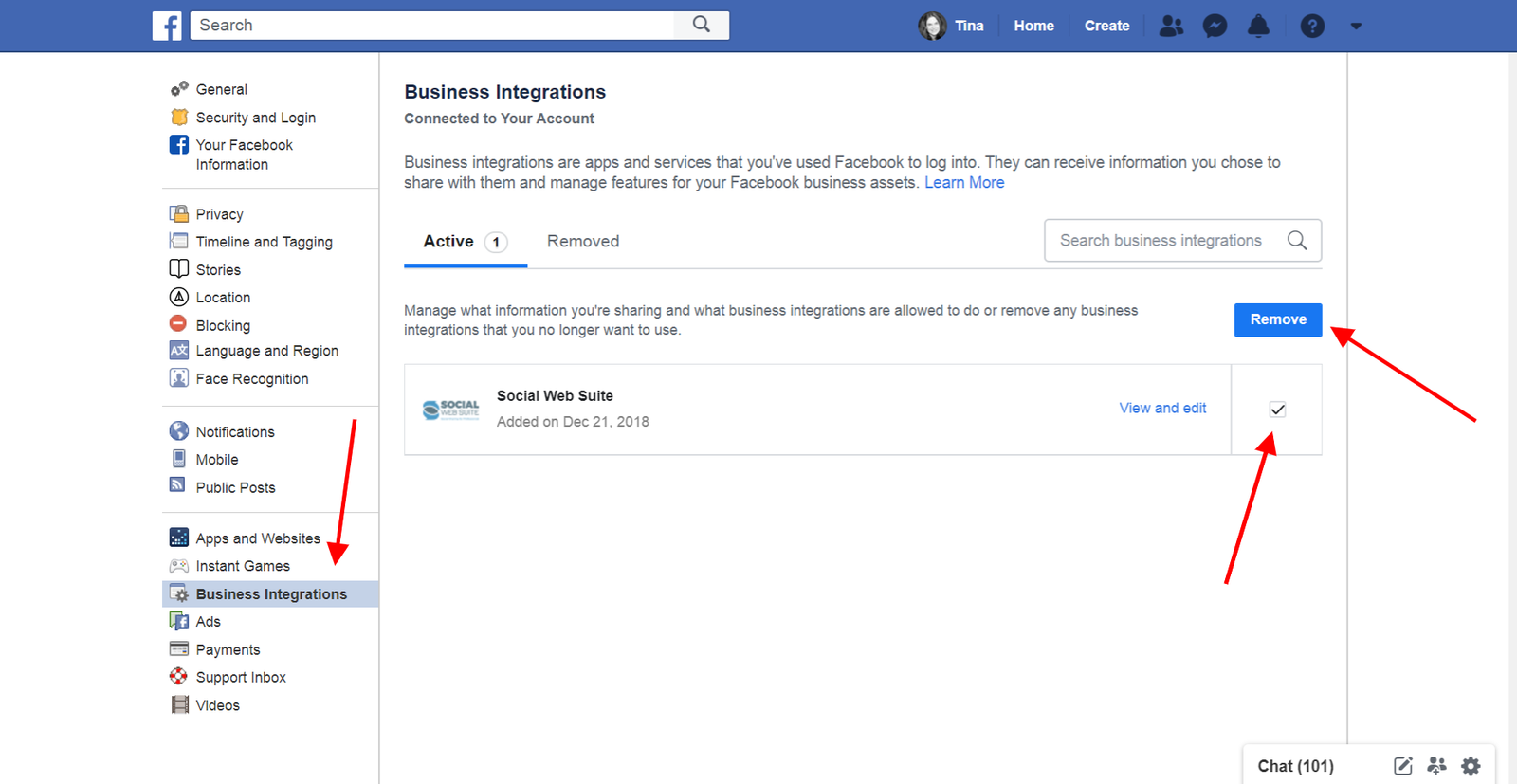This screenshot has width=1517, height=784.
Task: Click the search magnifier button in top bar
Action: point(702,25)
